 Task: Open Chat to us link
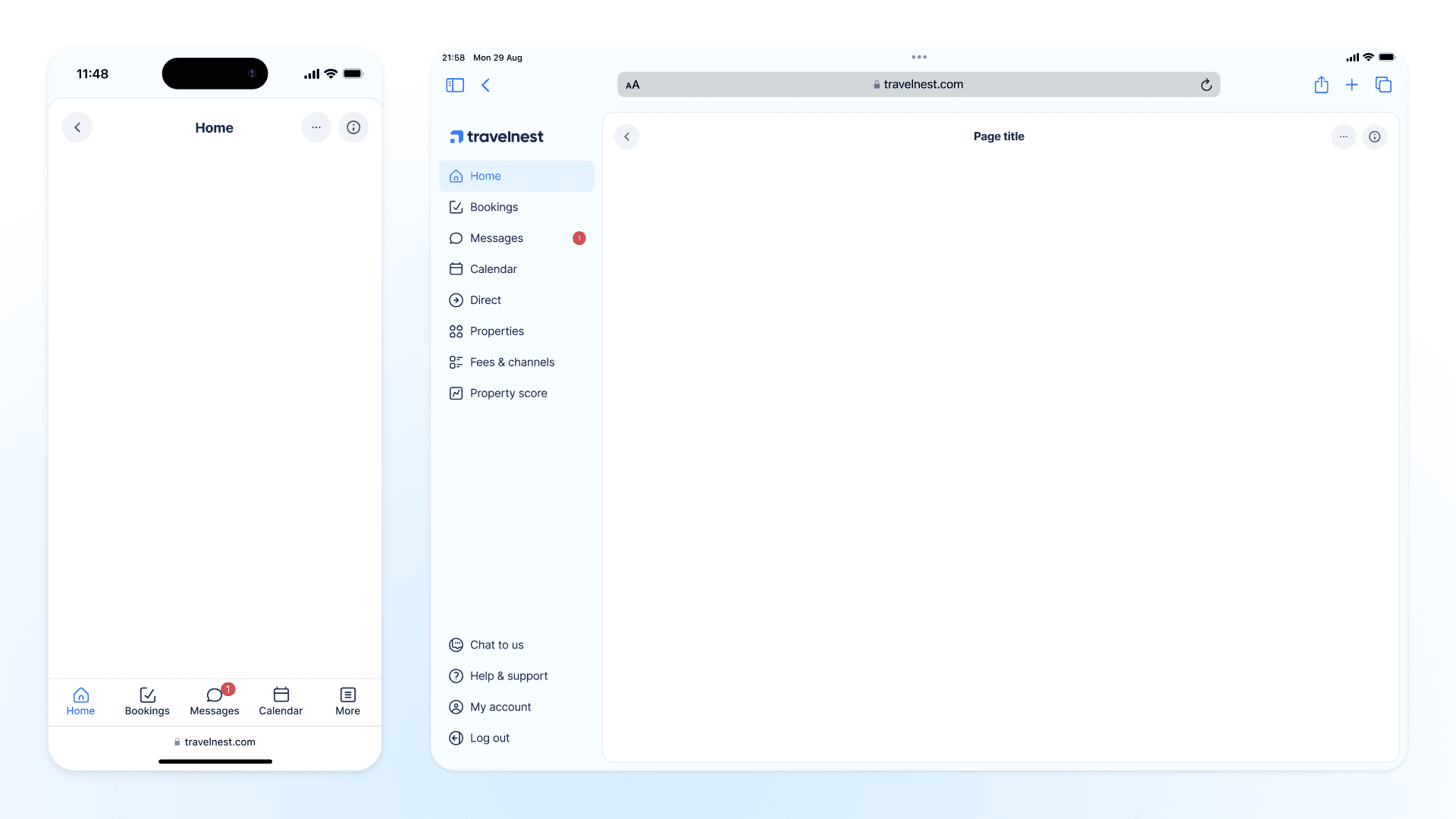point(496,645)
